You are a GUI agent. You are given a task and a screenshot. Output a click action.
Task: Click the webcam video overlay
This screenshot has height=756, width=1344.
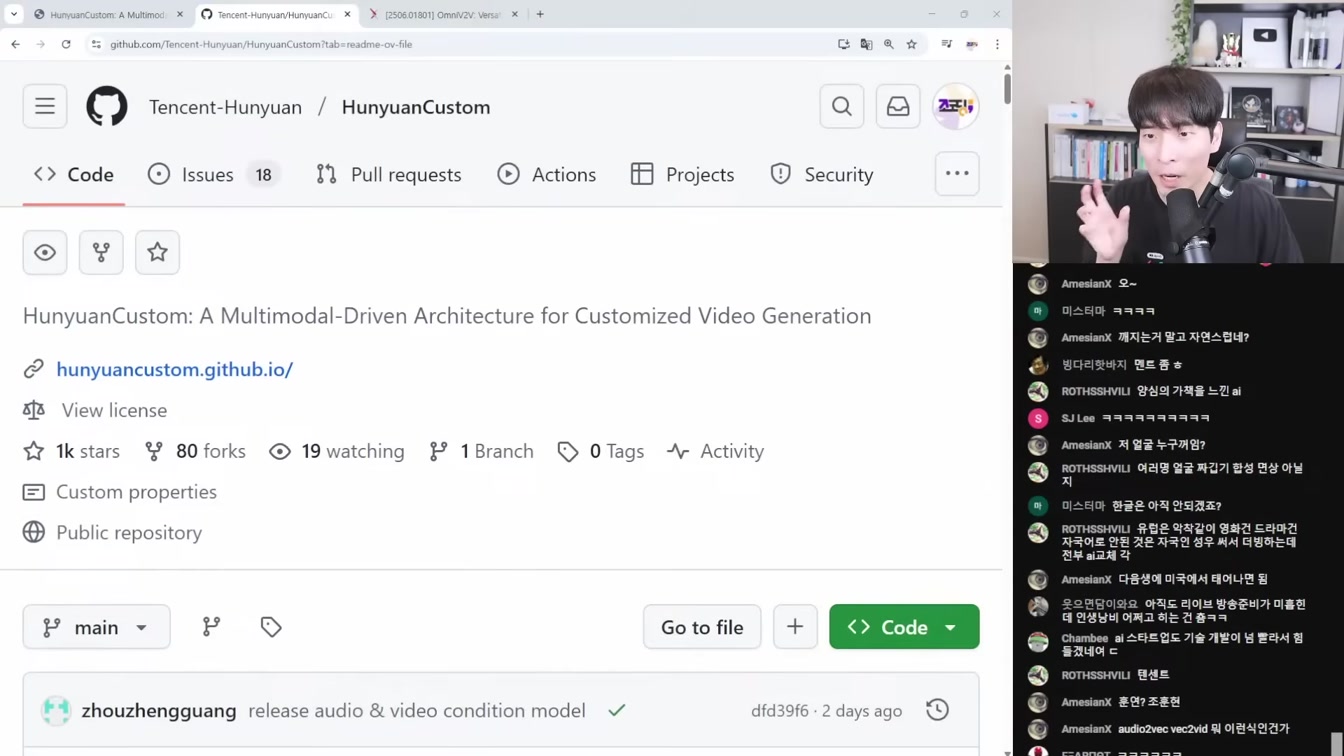(x=1178, y=131)
